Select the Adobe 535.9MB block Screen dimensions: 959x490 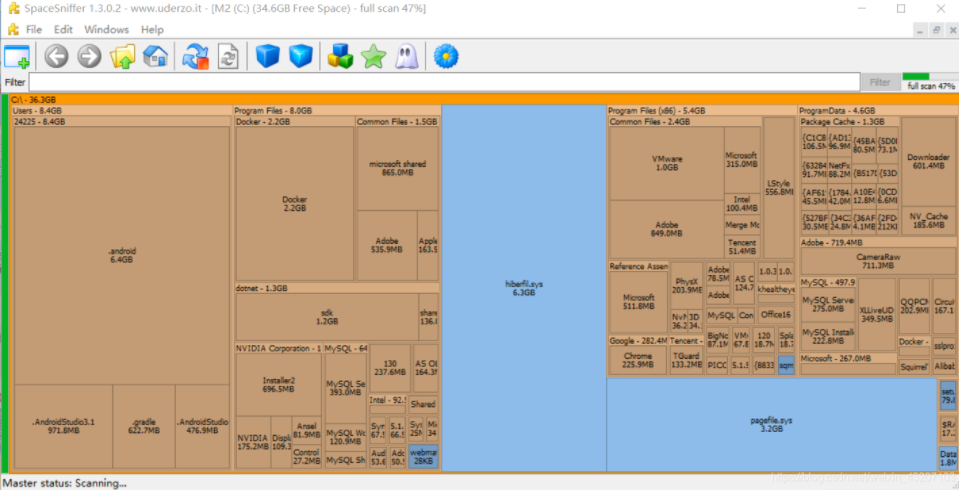click(387, 245)
